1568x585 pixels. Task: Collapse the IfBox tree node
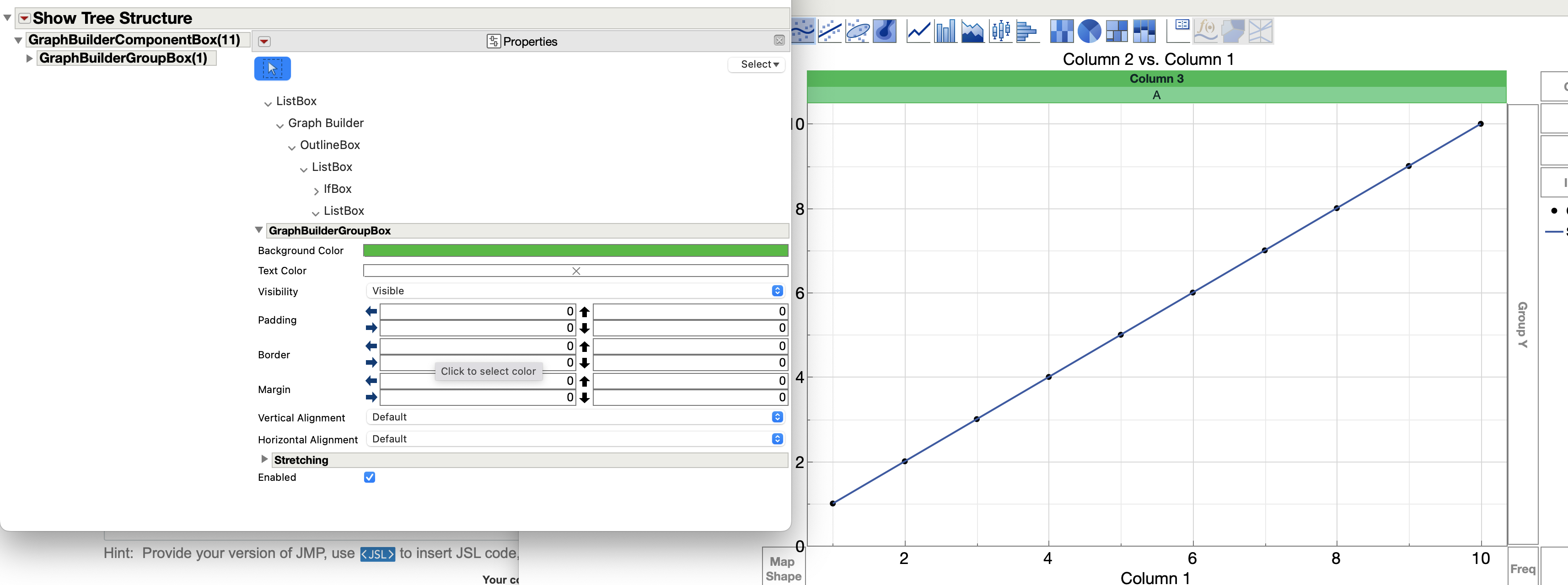click(316, 190)
